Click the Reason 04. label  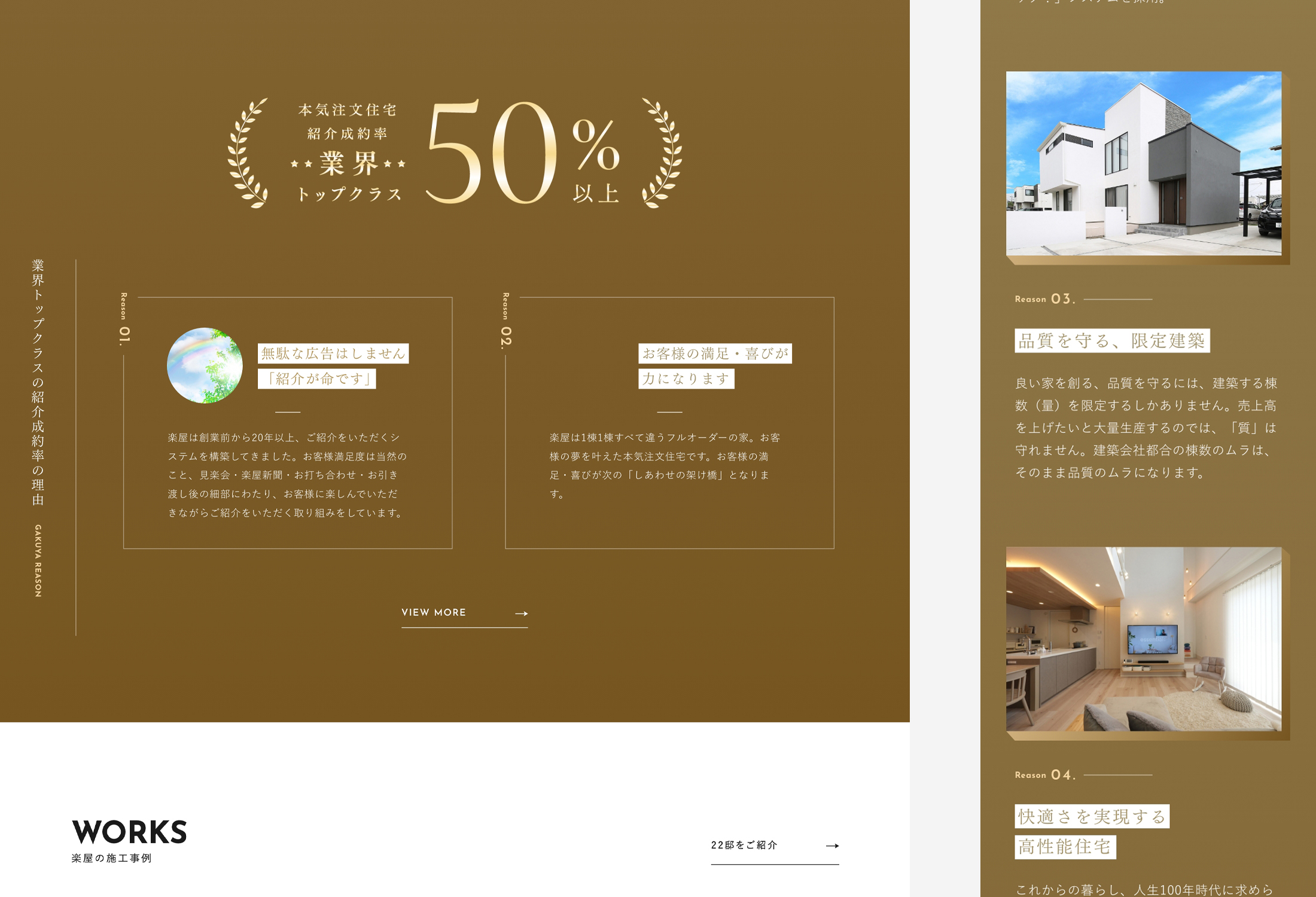coord(1044,775)
